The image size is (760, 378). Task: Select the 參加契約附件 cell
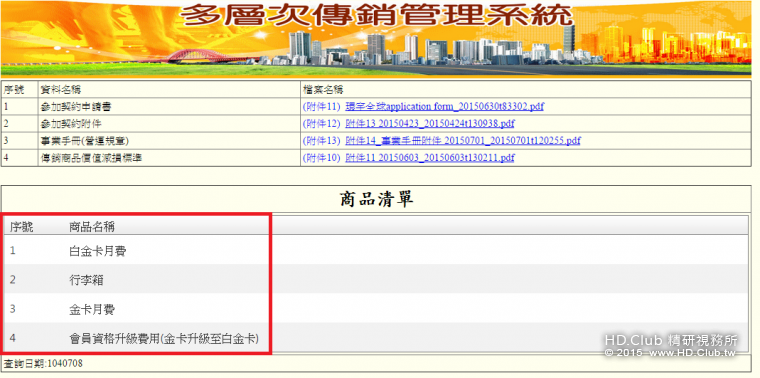pos(169,124)
